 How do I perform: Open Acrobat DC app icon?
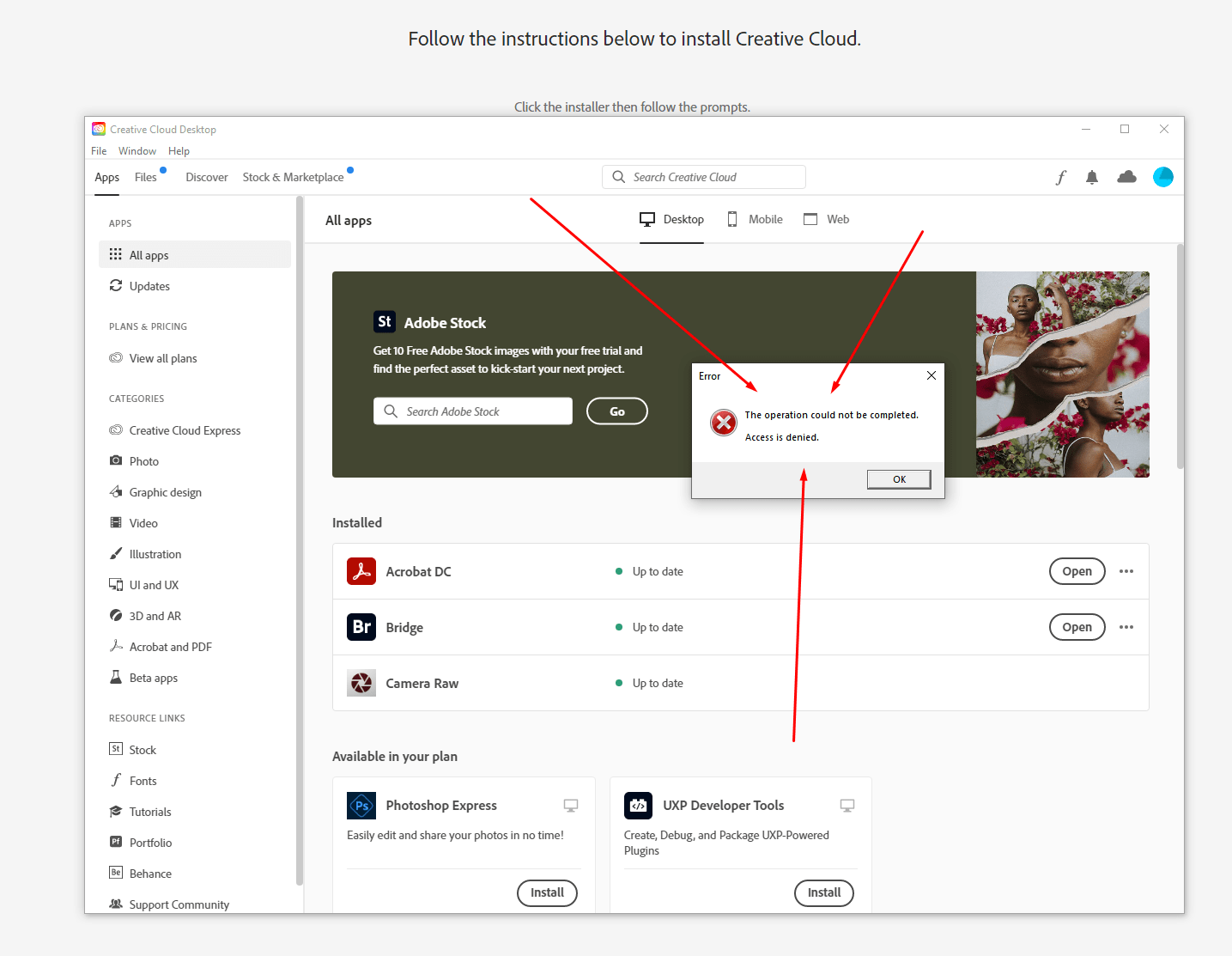tap(361, 571)
